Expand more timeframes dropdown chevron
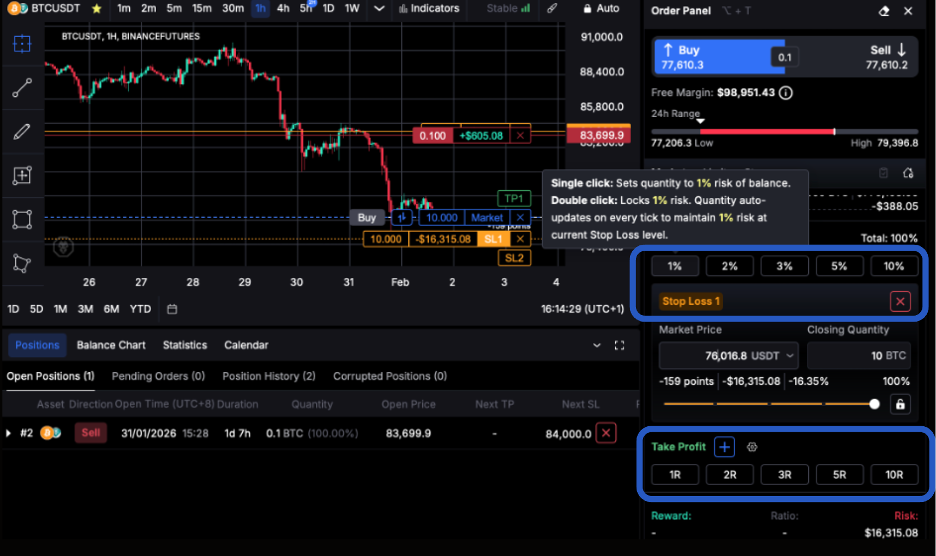The image size is (936, 556). (x=378, y=8)
